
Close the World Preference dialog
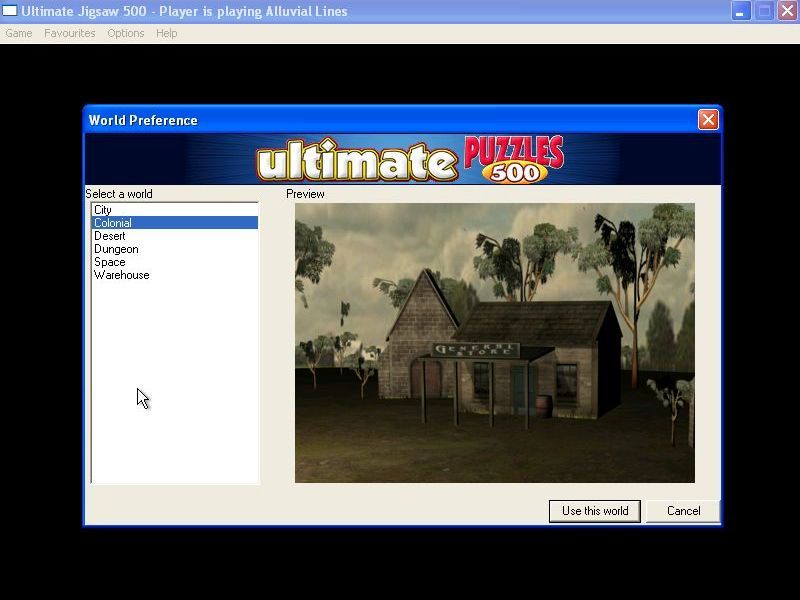pos(709,119)
